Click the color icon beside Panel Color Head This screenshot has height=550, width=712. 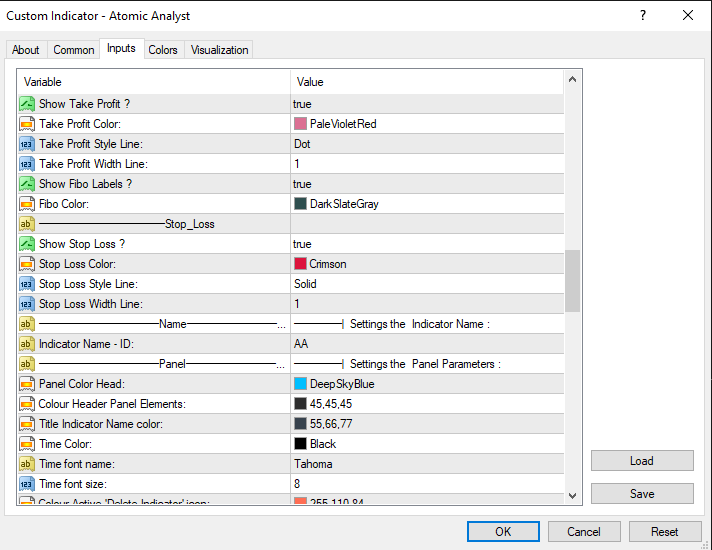pos(27,384)
